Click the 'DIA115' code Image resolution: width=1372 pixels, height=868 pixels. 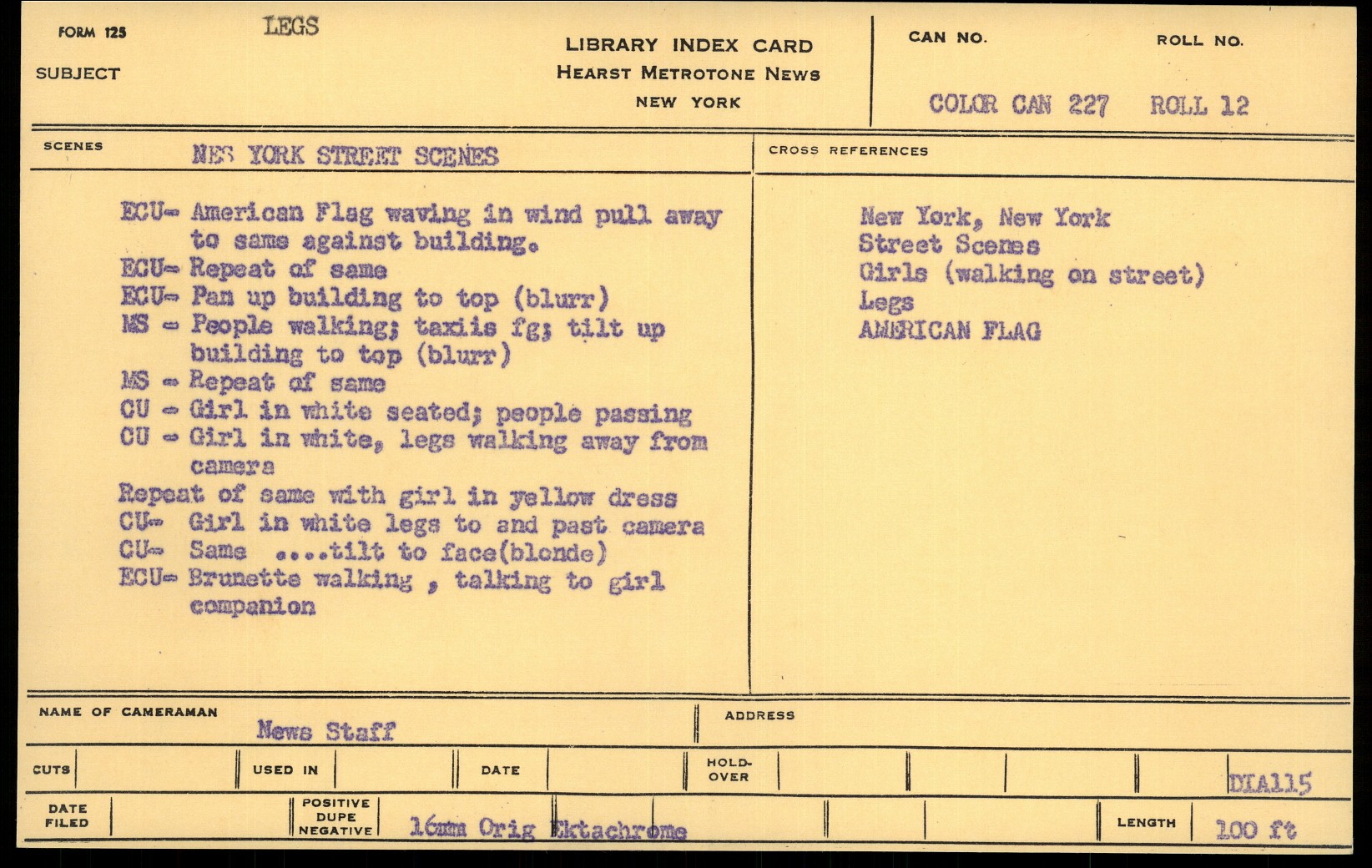click(x=1269, y=783)
